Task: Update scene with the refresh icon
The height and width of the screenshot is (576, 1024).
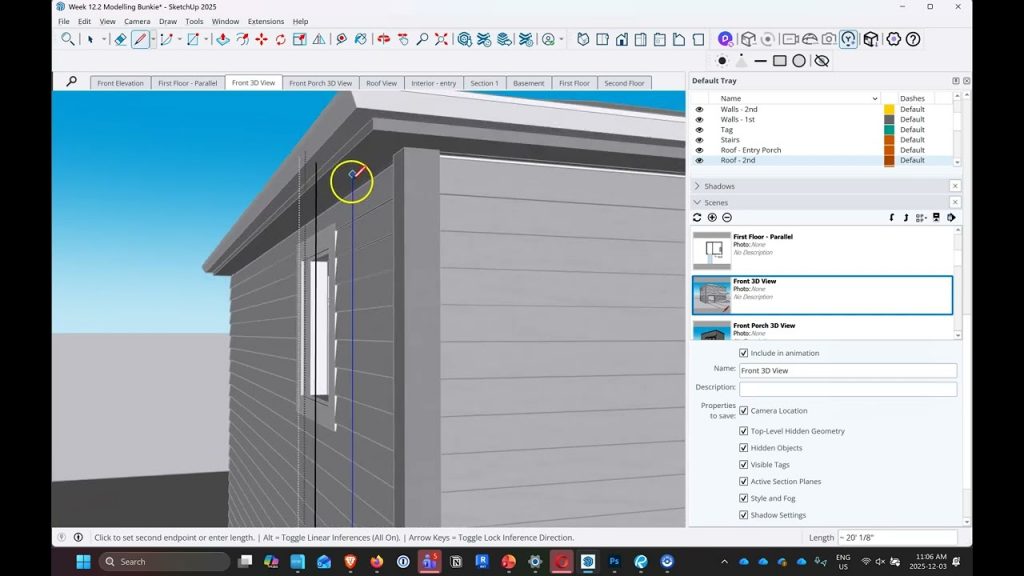Action: click(x=697, y=217)
